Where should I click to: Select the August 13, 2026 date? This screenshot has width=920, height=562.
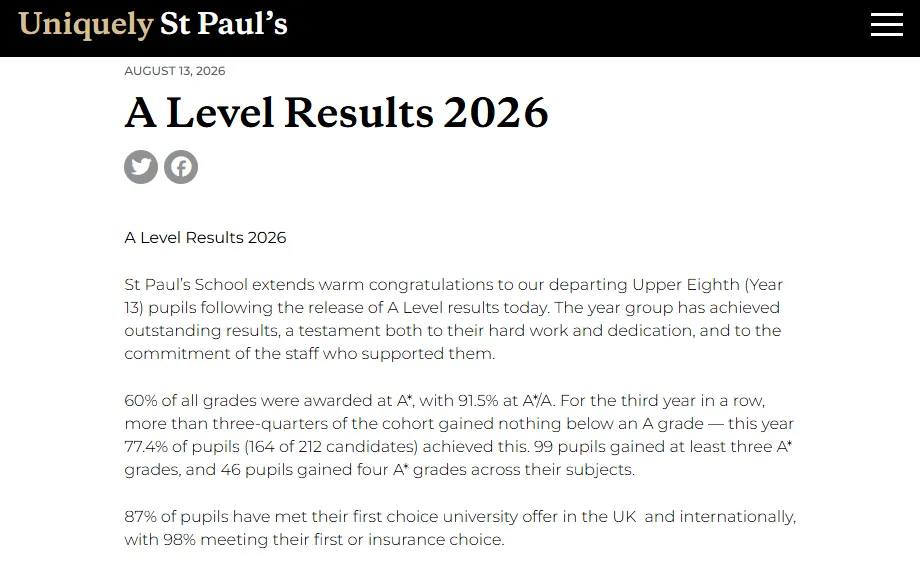[175, 71]
